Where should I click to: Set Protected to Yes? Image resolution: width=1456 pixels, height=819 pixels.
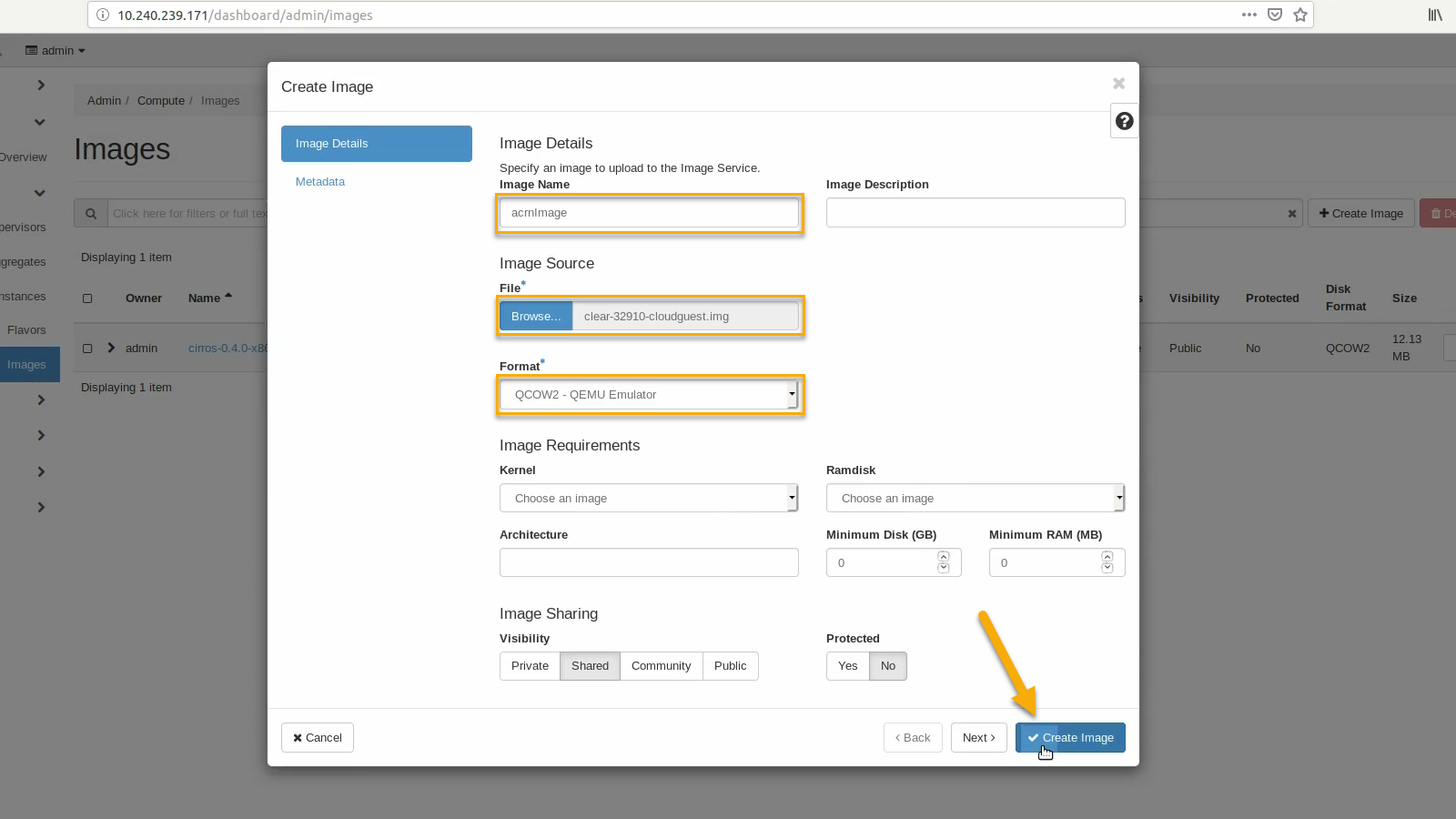pyautogui.click(x=847, y=666)
